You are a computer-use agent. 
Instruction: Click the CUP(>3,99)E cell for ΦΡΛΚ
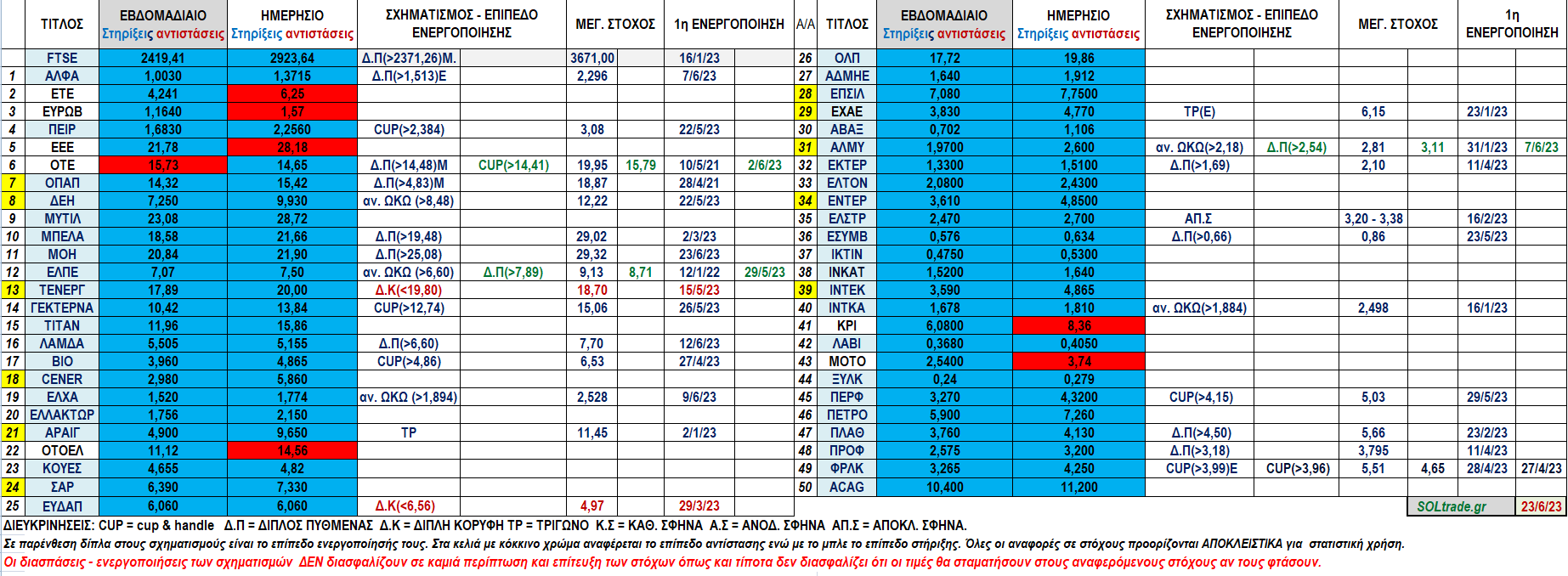(1199, 468)
